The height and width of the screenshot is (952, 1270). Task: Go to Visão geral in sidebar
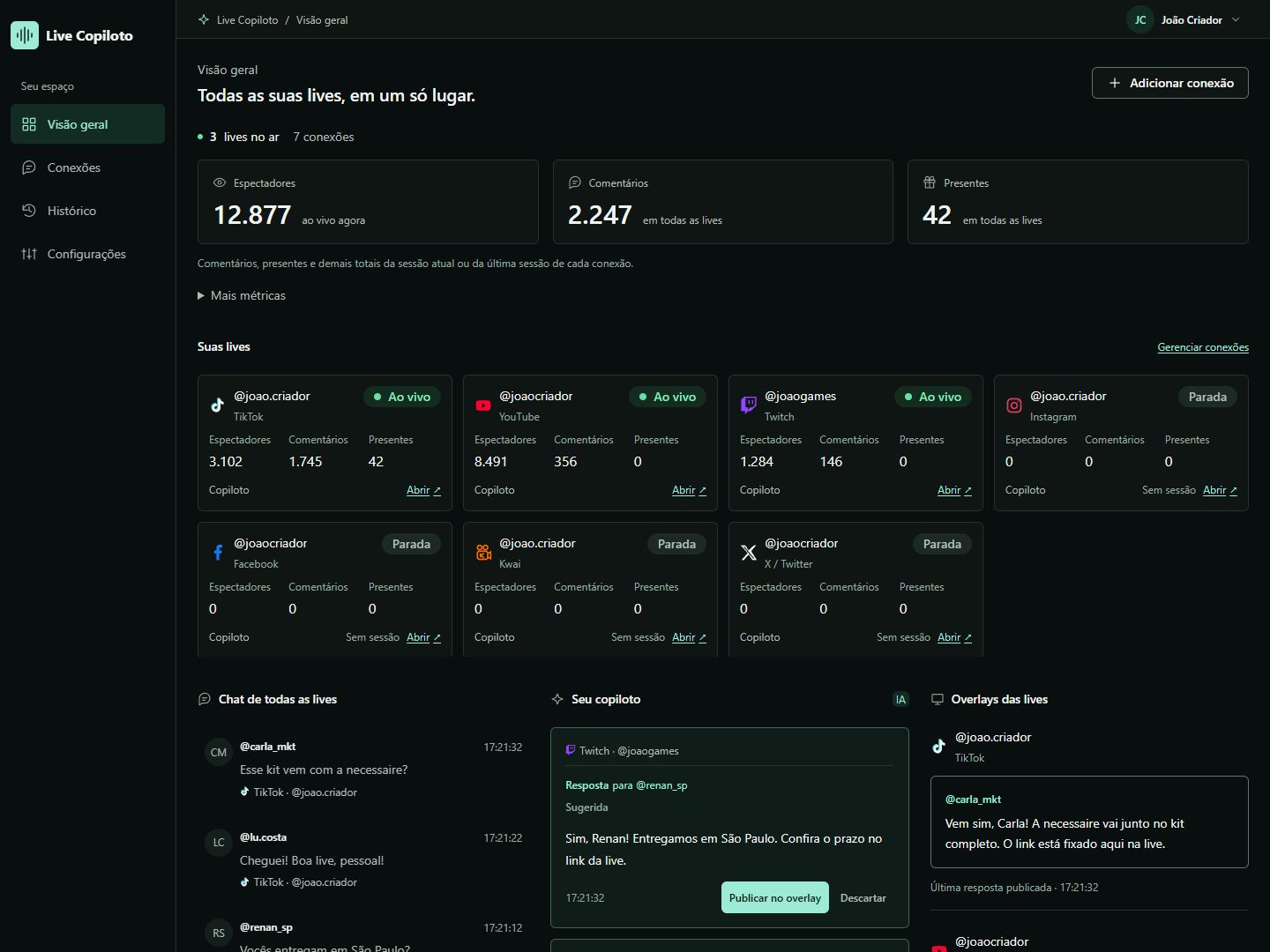[87, 124]
